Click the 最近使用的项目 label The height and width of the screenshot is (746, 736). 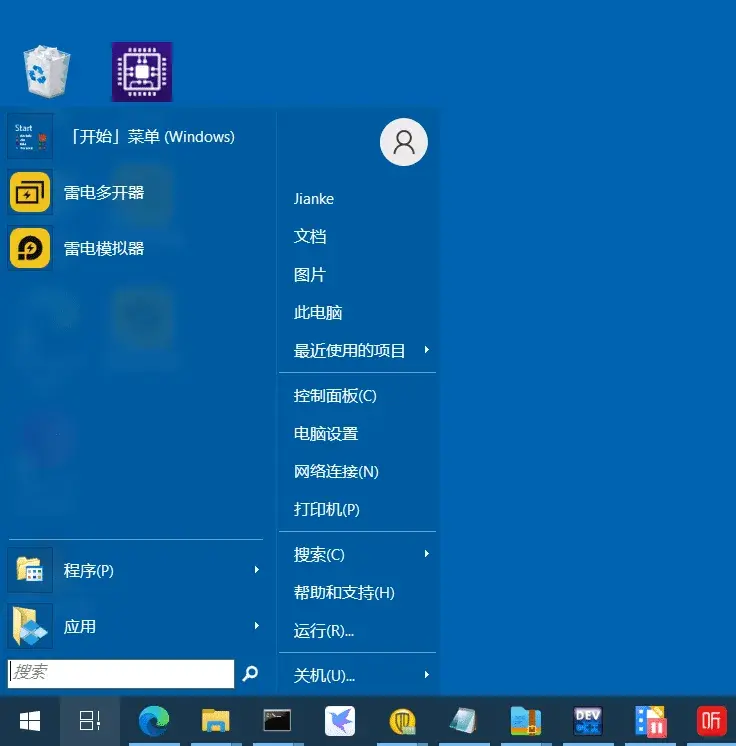pyautogui.click(x=349, y=351)
